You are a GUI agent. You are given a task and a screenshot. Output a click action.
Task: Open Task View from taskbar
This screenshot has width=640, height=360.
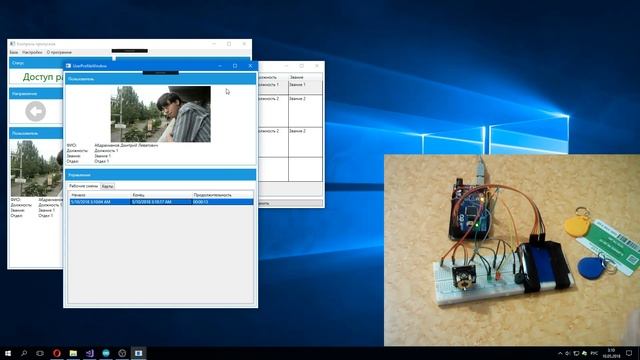(40, 353)
